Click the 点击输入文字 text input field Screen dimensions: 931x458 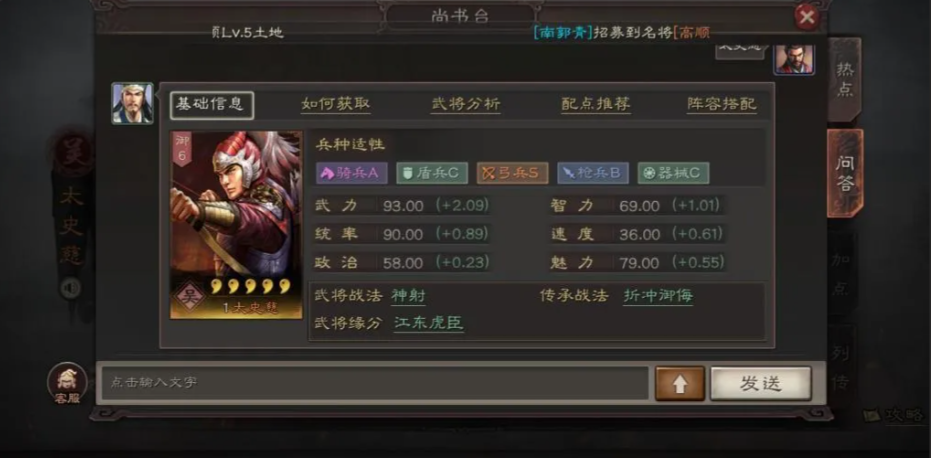[x=375, y=383]
